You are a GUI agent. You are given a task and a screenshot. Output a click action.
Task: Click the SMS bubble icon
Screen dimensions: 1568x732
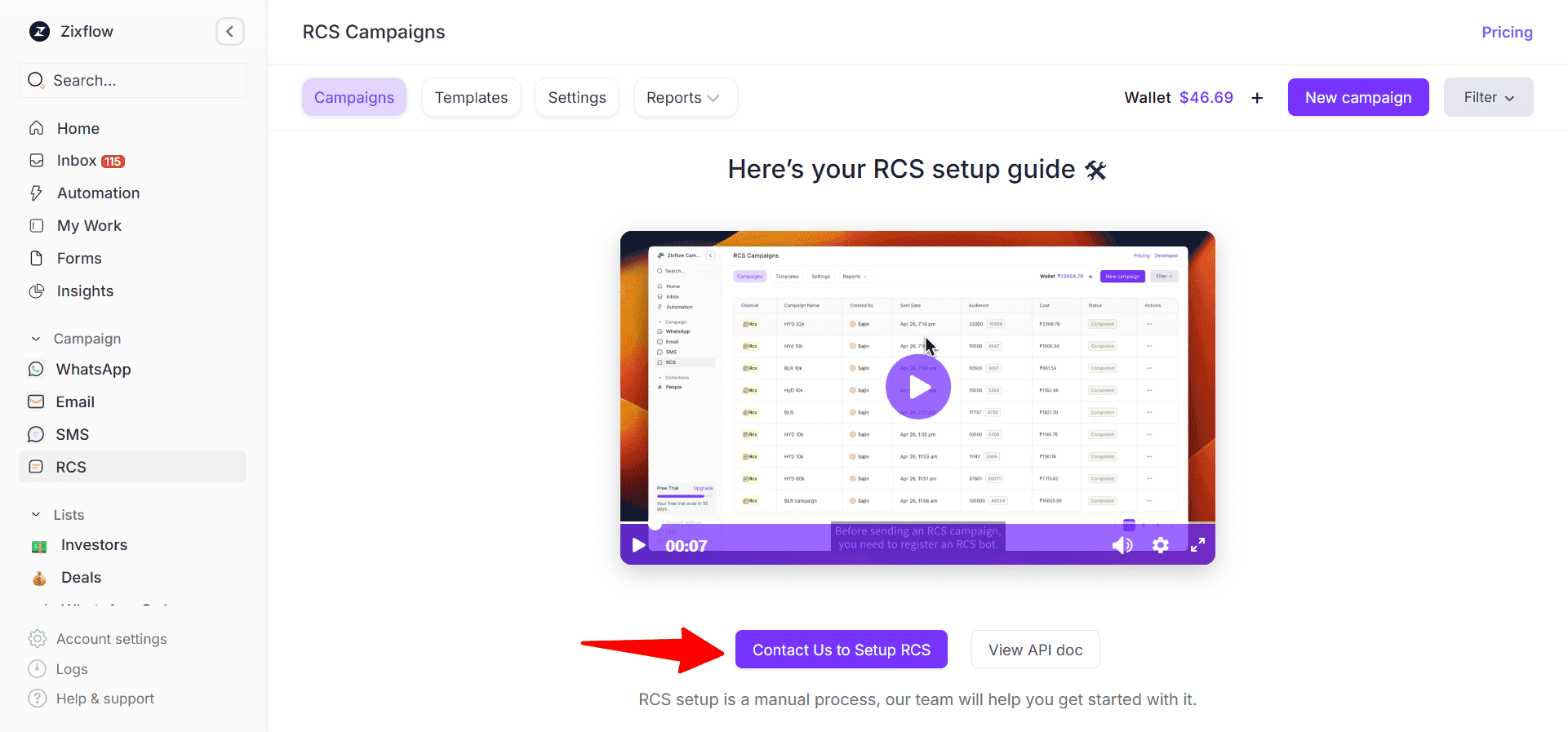(x=36, y=435)
